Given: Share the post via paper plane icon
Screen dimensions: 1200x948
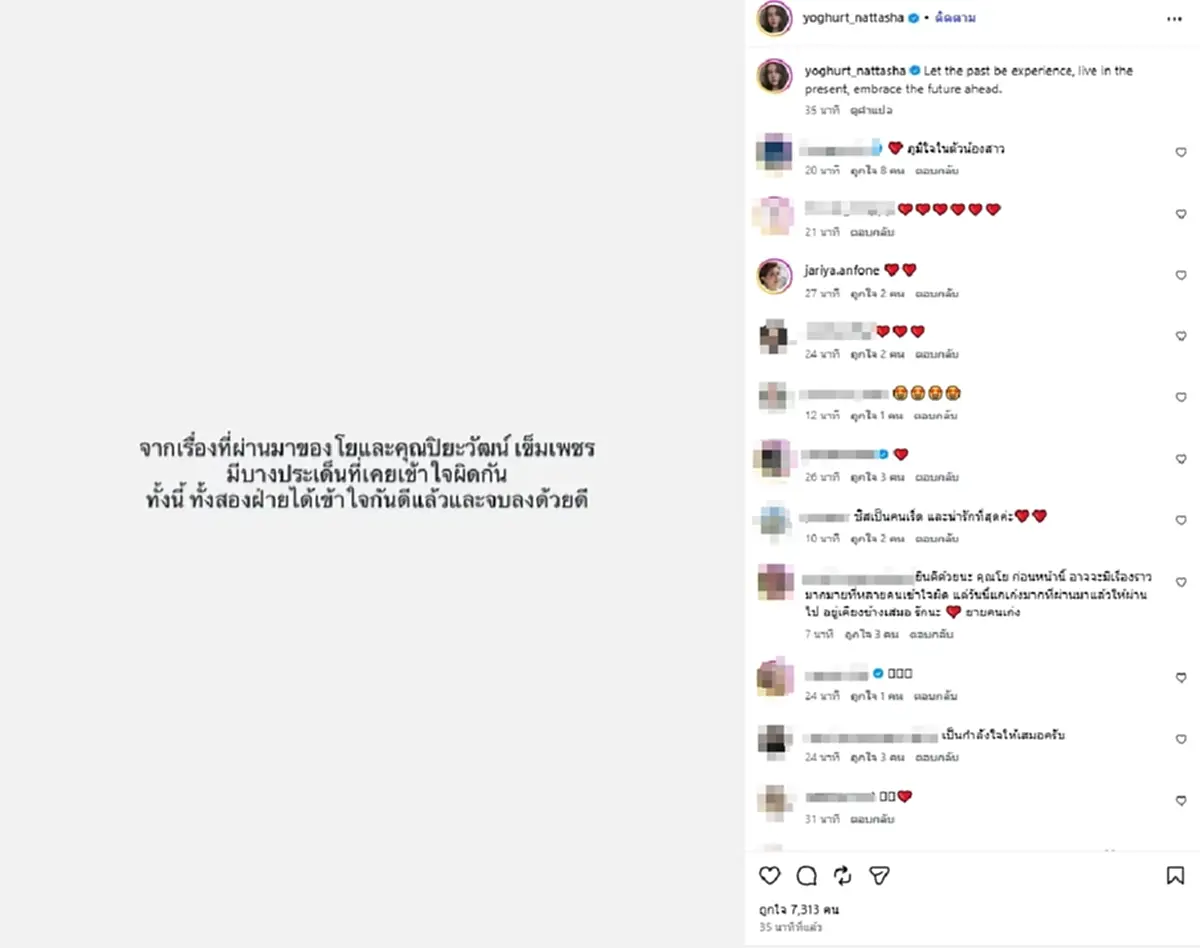Looking at the screenshot, I should (x=879, y=875).
